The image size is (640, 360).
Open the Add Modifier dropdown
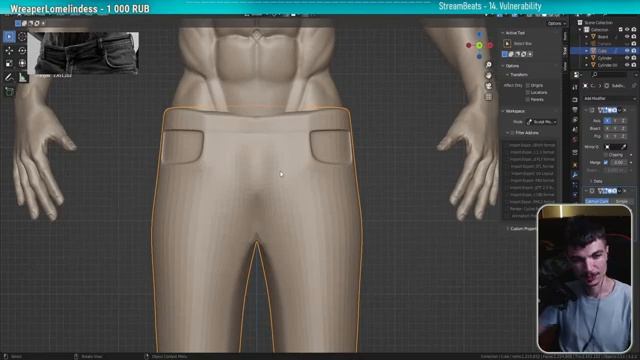(x=609, y=99)
